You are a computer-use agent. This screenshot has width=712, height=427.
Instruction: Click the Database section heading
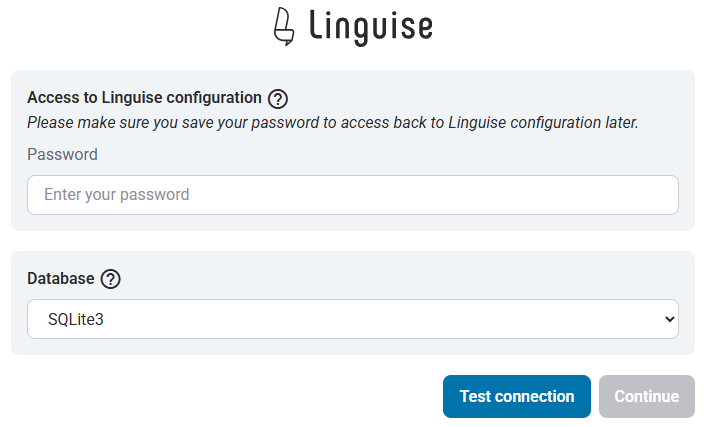(x=61, y=278)
